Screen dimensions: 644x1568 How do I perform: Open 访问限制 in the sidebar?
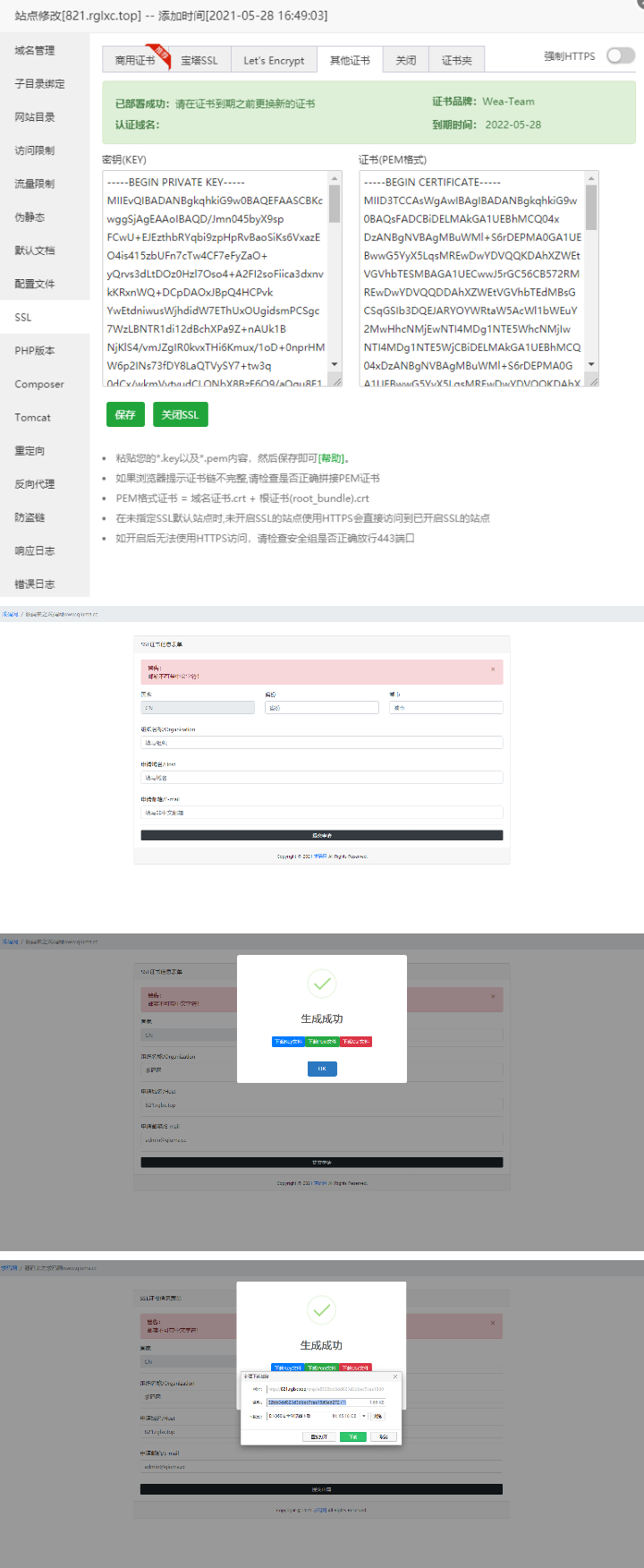click(45, 150)
